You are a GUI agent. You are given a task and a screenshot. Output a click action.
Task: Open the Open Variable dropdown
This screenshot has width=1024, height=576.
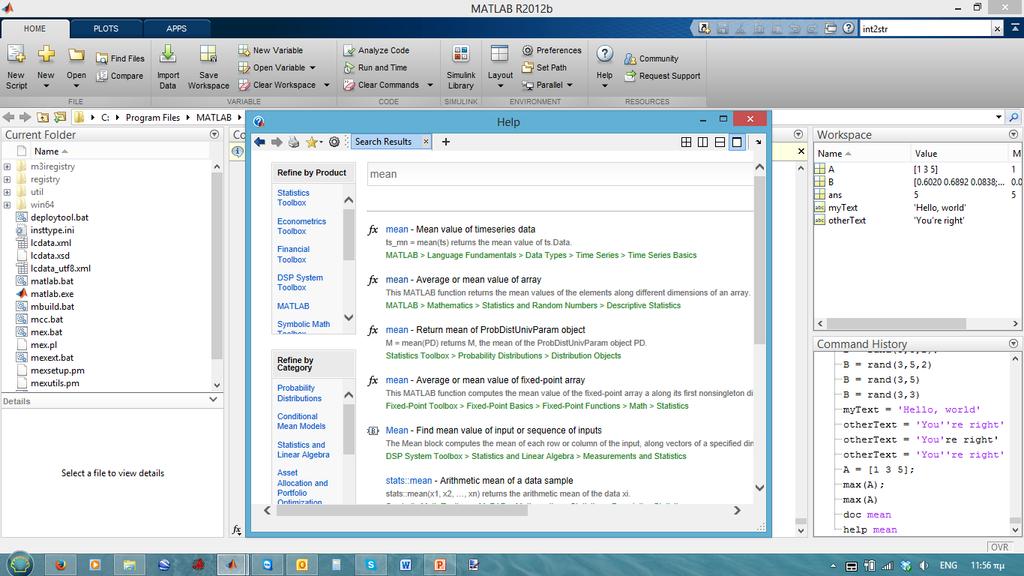[x=313, y=68]
